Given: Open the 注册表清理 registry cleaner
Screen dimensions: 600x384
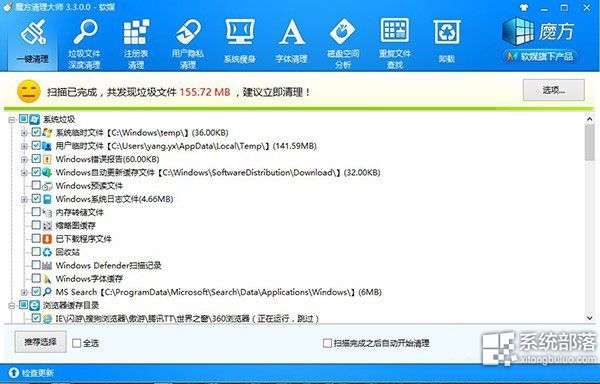Looking at the screenshot, I should [x=136, y=43].
